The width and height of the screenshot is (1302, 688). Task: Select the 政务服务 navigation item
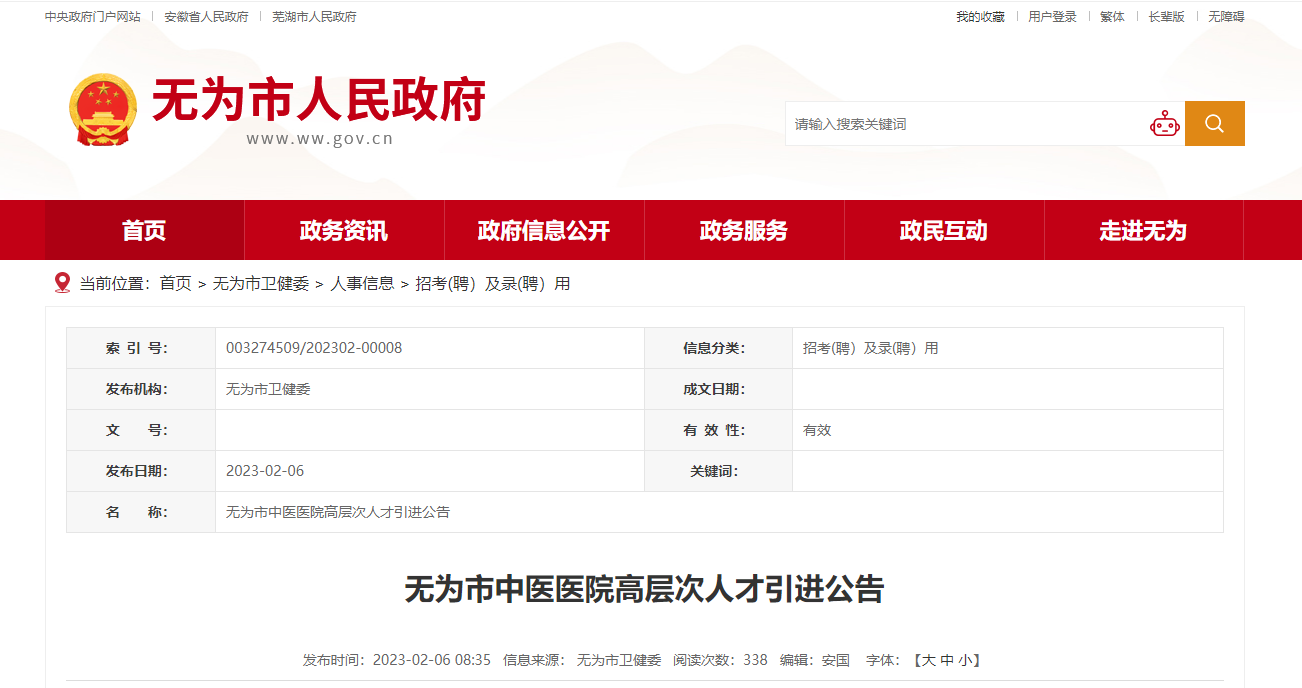(744, 231)
